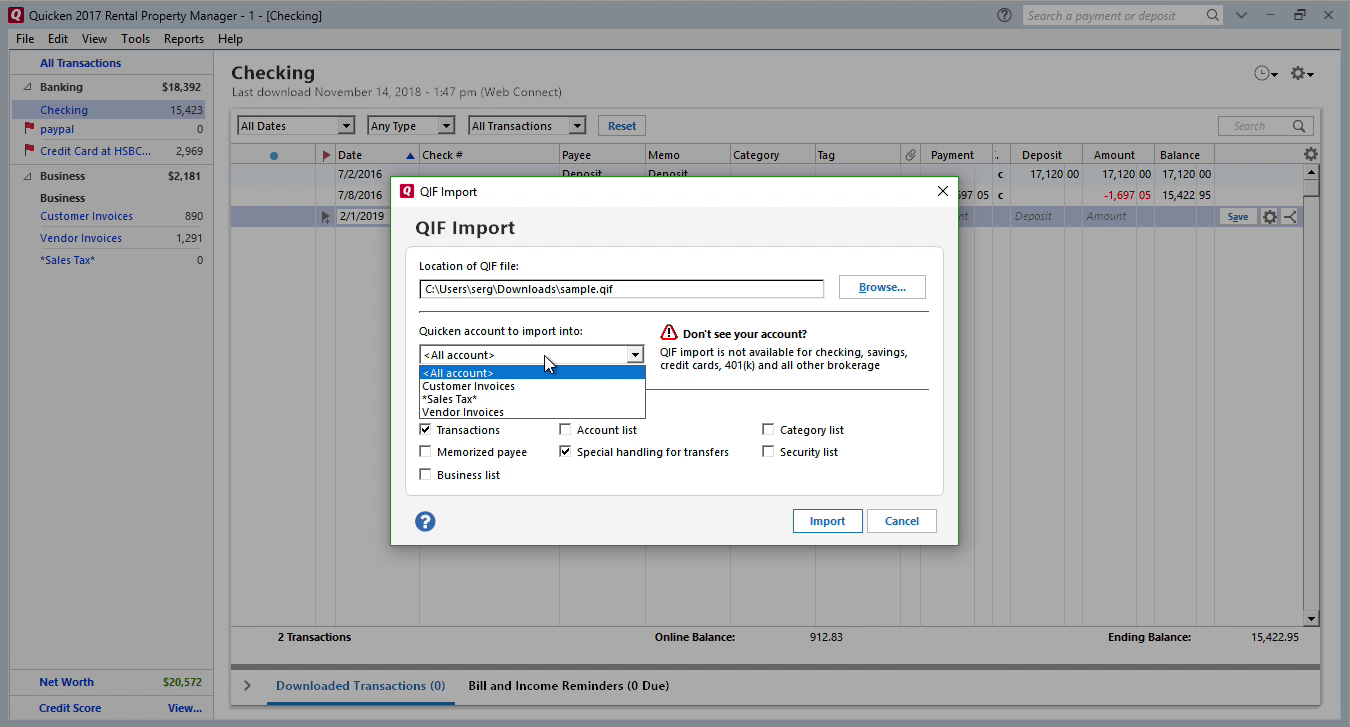The width and height of the screenshot is (1350, 727).
Task: Choose 'Vendor Invoices' from the account dropdown list
Action: (x=532, y=412)
